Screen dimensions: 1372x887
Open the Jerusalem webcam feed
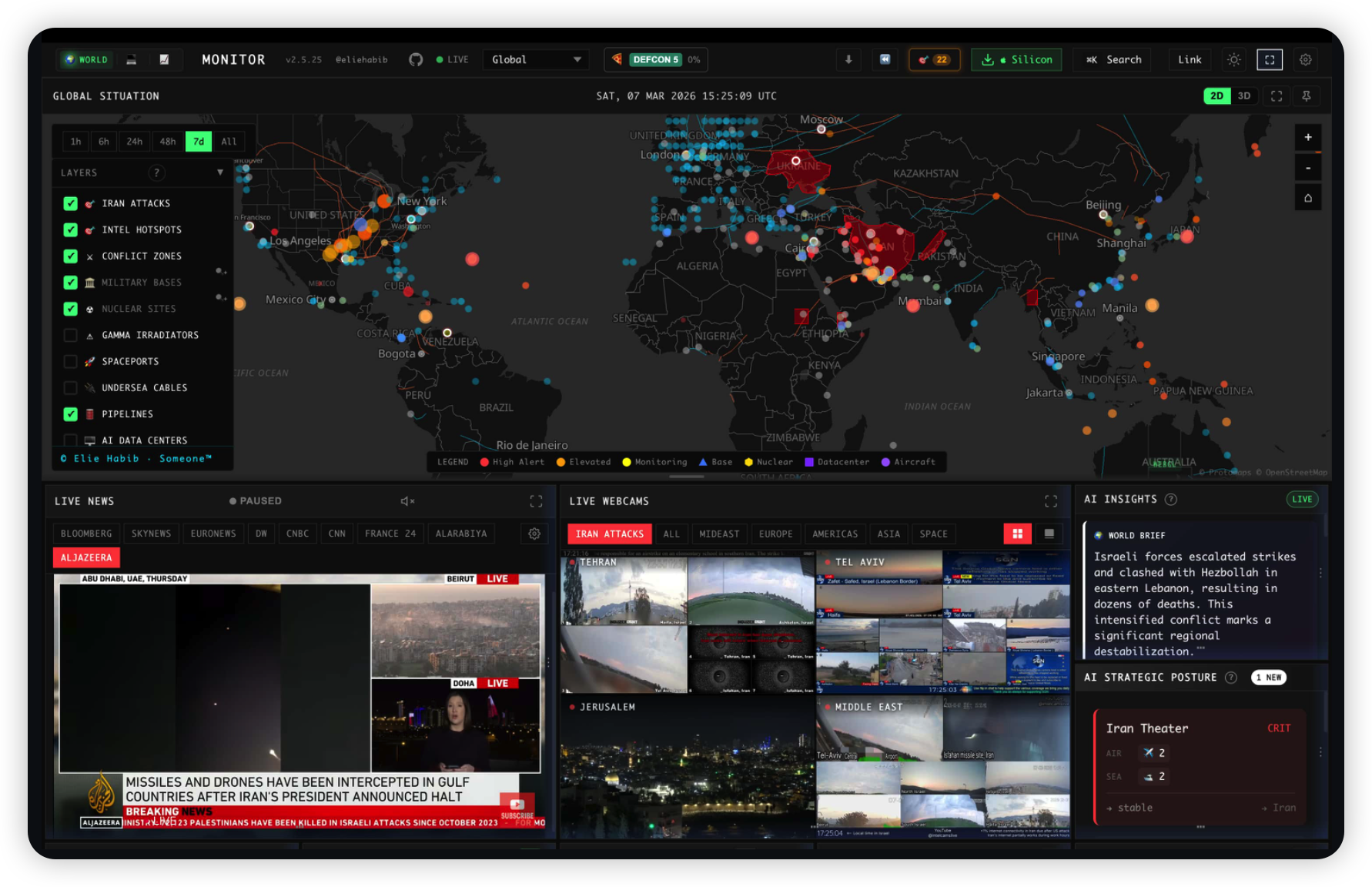click(x=688, y=768)
